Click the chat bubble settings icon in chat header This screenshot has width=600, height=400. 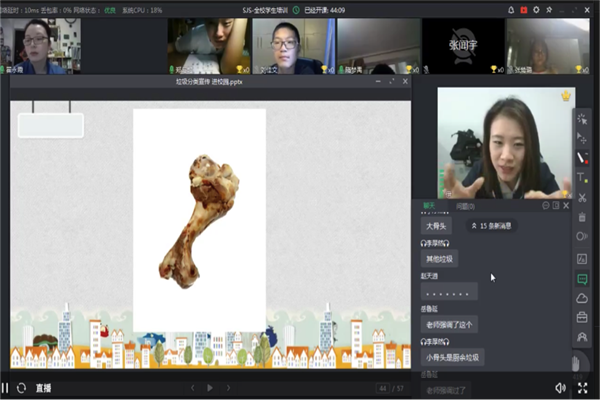point(546,206)
